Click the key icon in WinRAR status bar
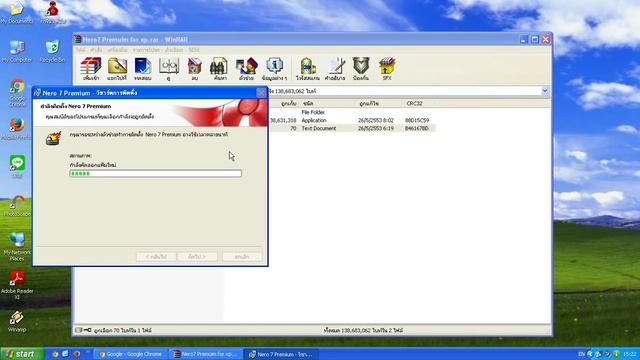Viewport: 640px width, 360px height. (x=87, y=330)
